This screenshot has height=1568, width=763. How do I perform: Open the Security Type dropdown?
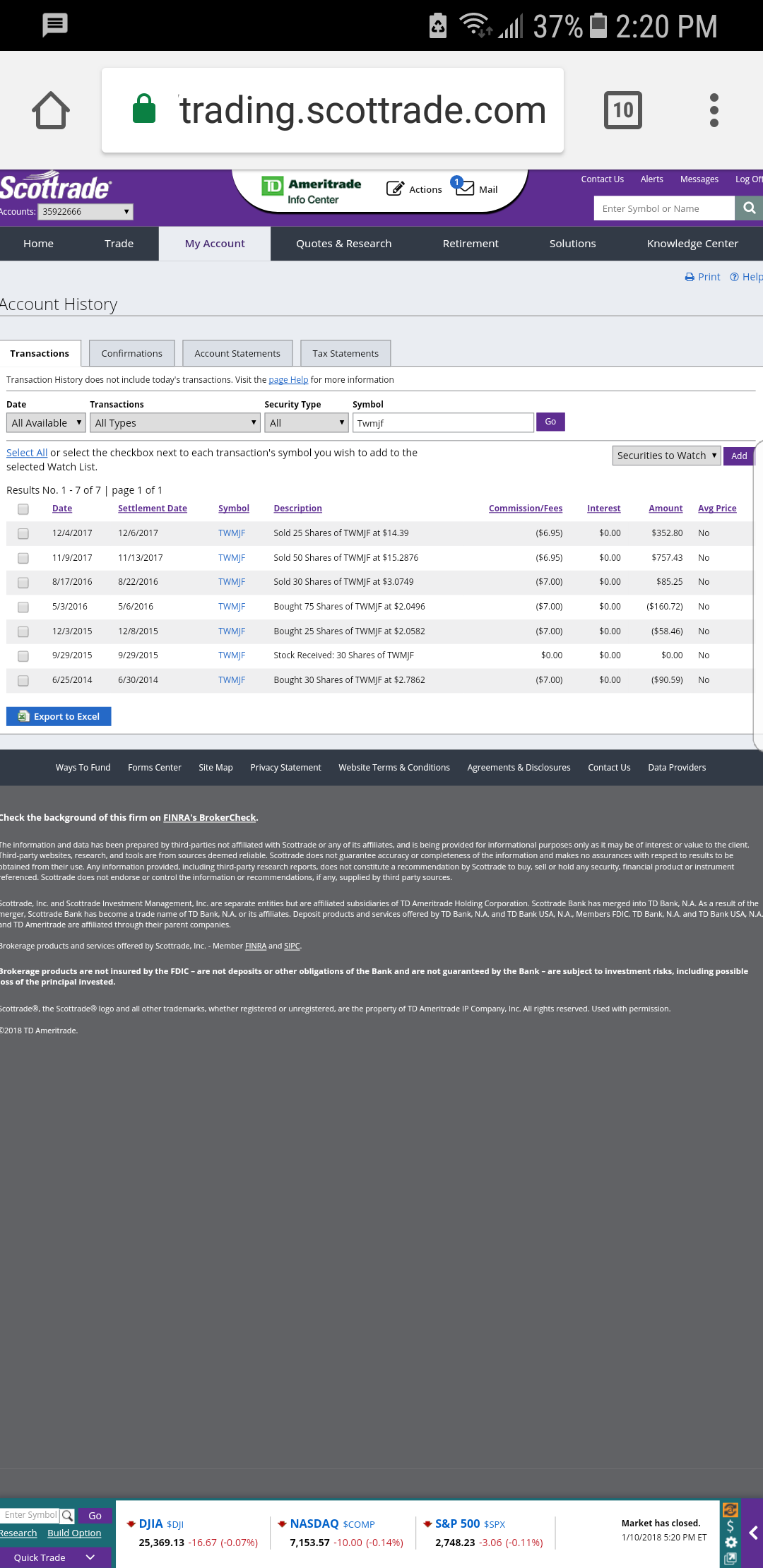(x=307, y=422)
